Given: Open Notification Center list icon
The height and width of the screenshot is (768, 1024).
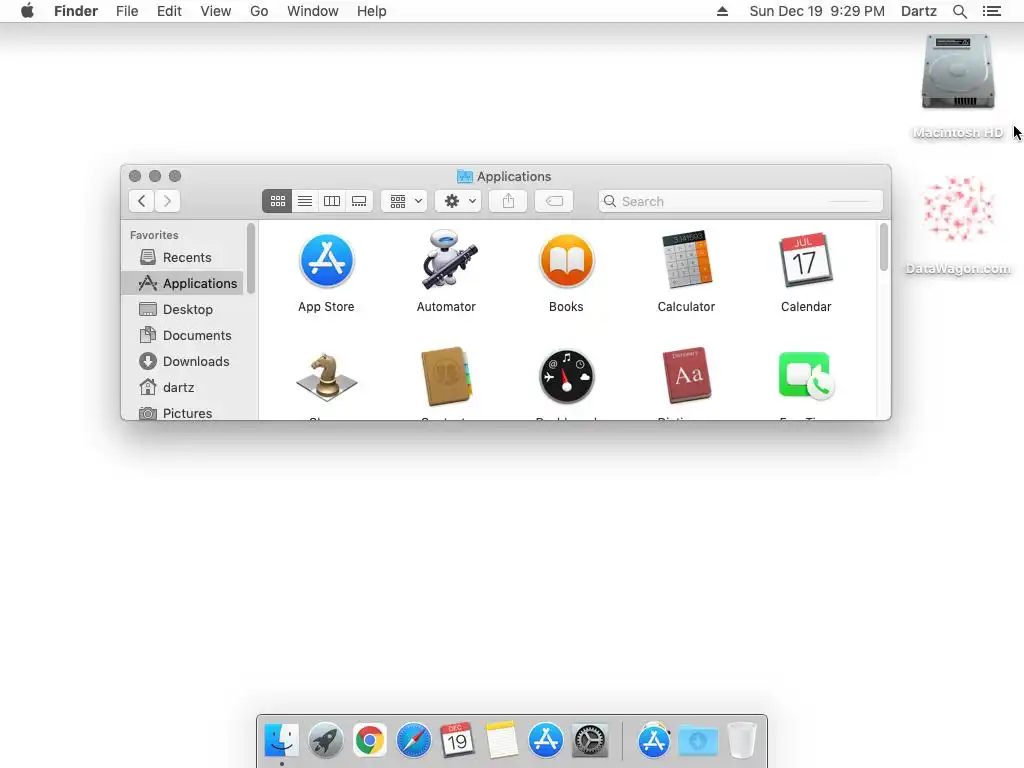Looking at the screenshot, I should click(991, 11).
